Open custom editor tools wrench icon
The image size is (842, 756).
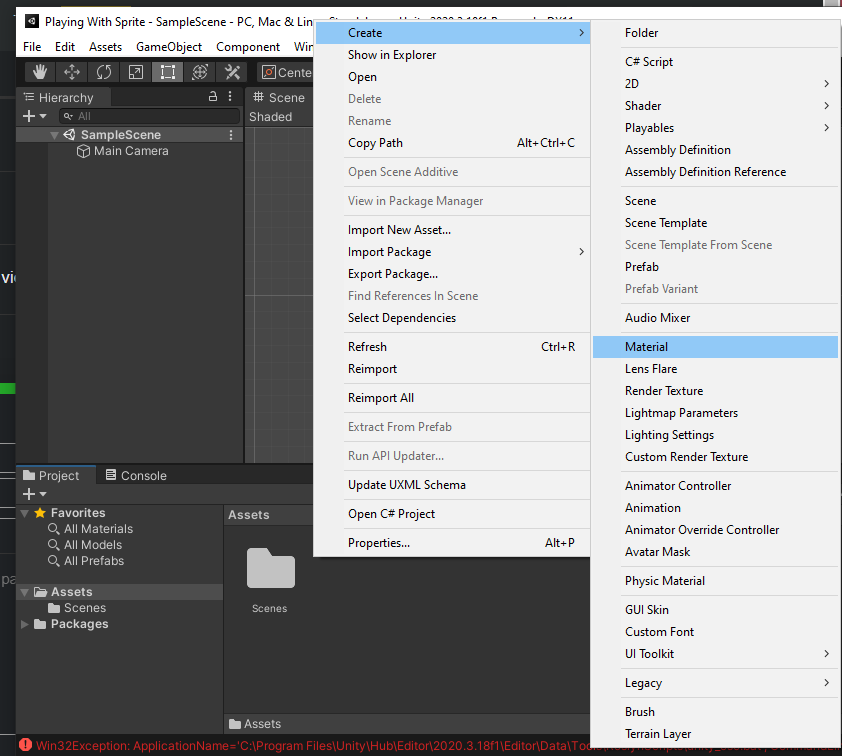coord(232,72)
